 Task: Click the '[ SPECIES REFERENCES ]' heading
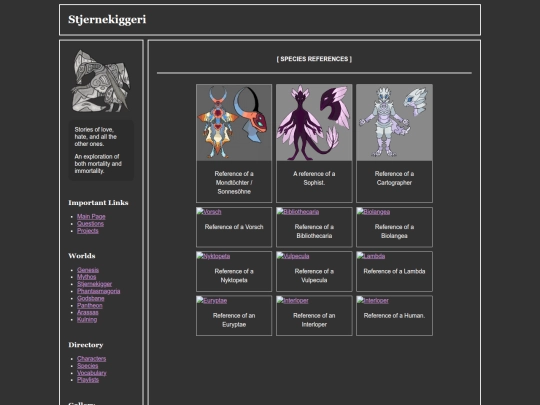[314, 59]
